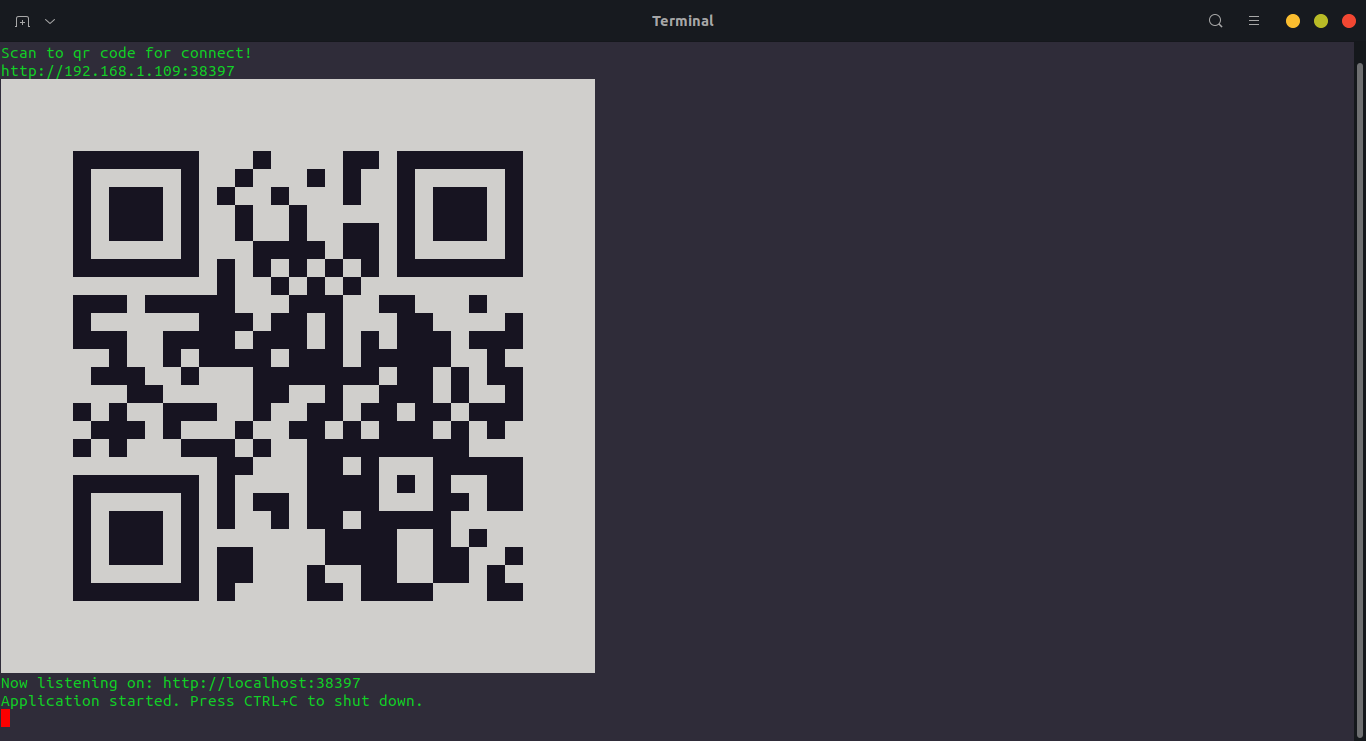Click the top-left QR finder square
1366x741 pixels.
click(x=135, y=213)
